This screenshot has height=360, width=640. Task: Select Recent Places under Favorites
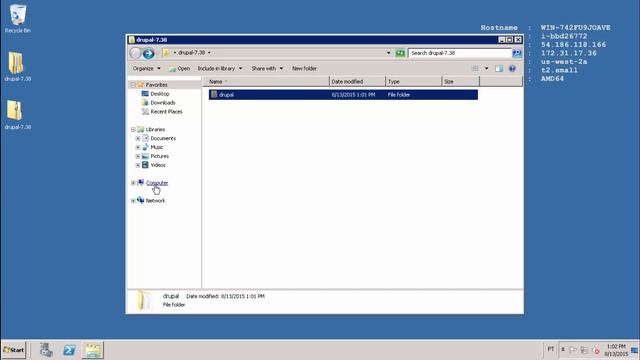tap(167, 112)
